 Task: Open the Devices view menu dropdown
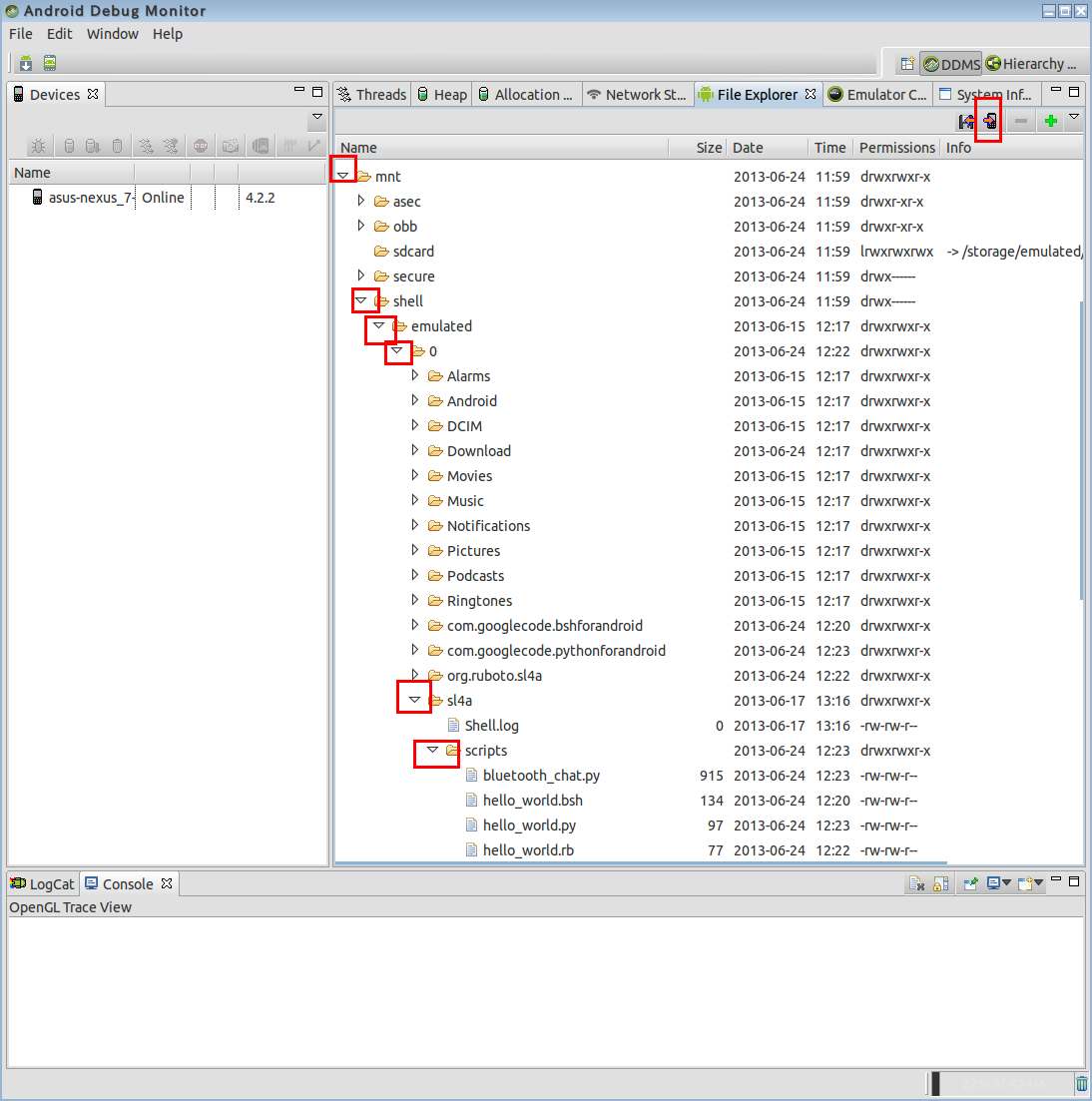coord(317,117)
